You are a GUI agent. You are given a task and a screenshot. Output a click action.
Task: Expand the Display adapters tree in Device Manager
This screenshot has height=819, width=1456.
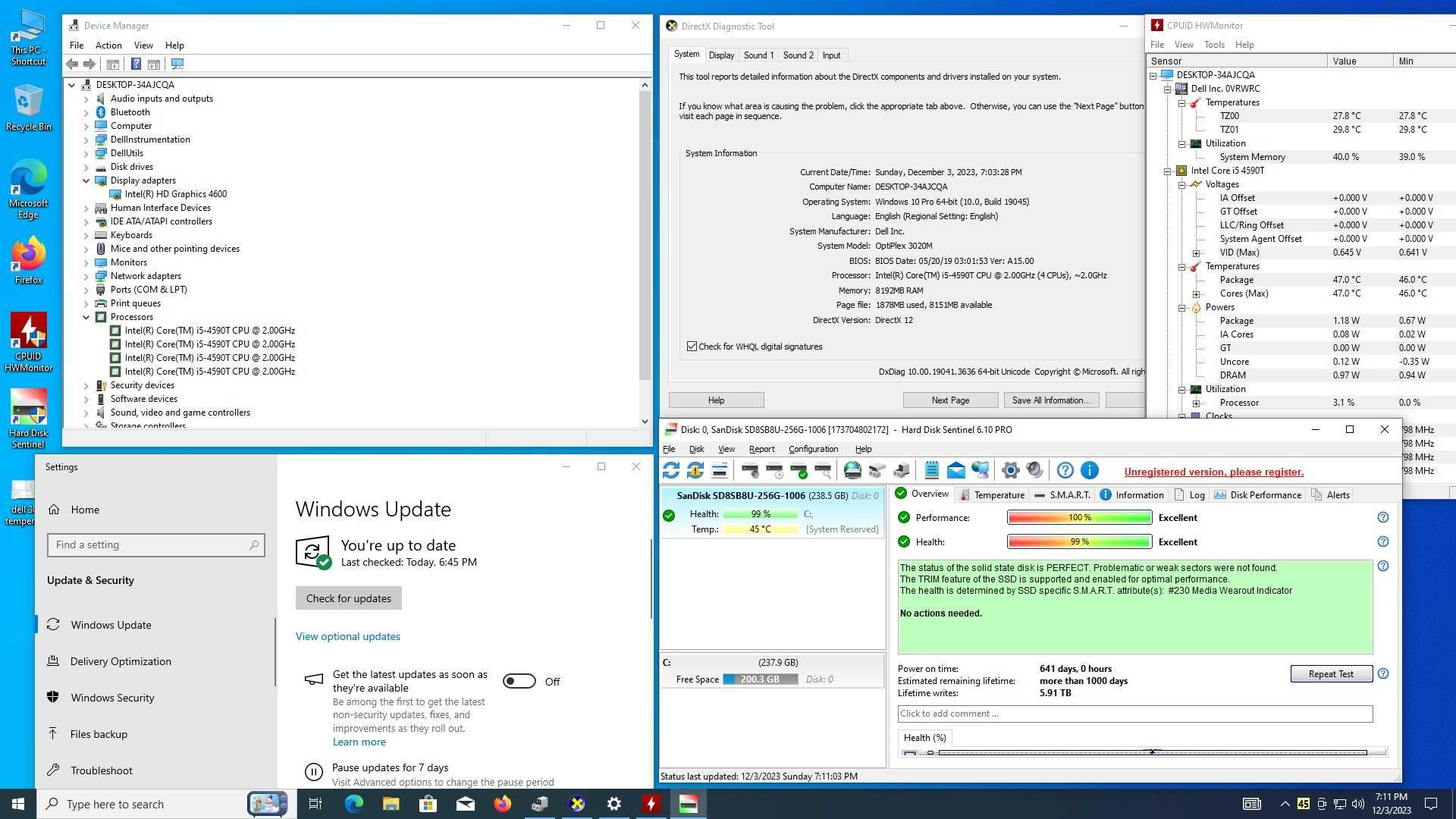(86, 180)
